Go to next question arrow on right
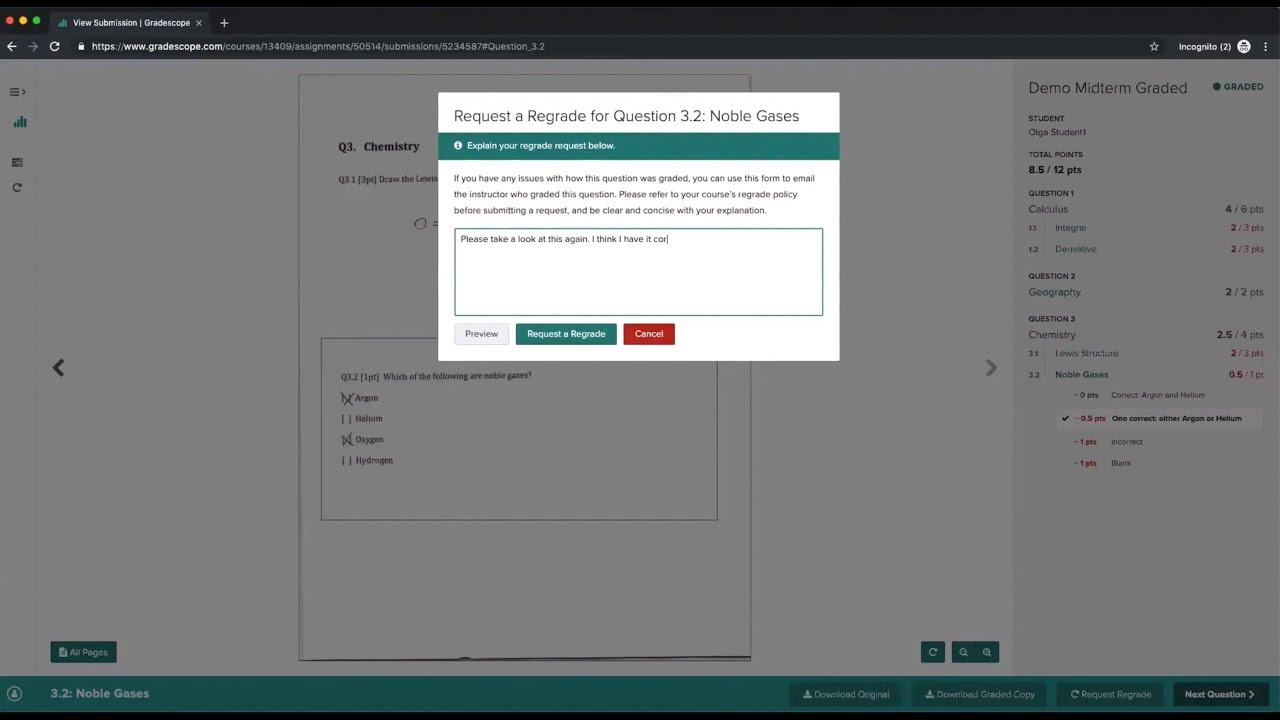The image size is (1280, 720). [x=991, y=368]
